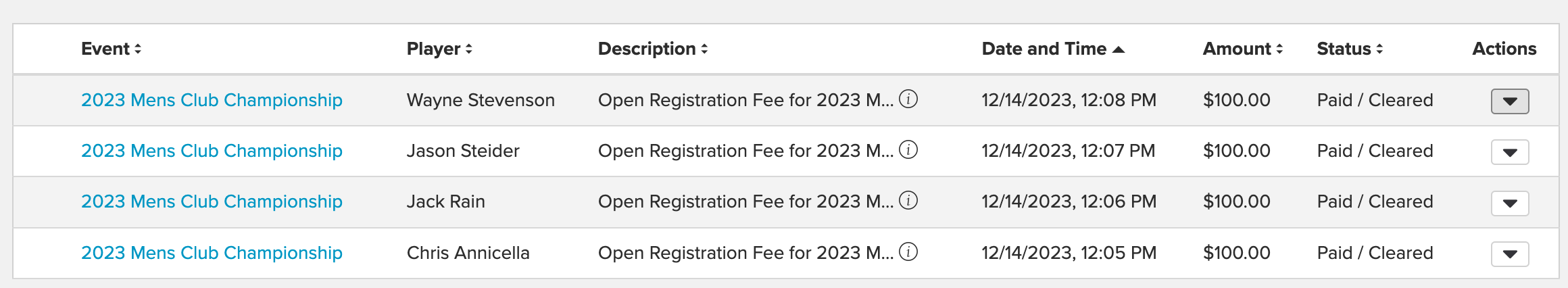Image resolution: width=1568 pixels, height=288 pixels.
Task: Sort by Status column header
Action: [x=1350, y=49]
